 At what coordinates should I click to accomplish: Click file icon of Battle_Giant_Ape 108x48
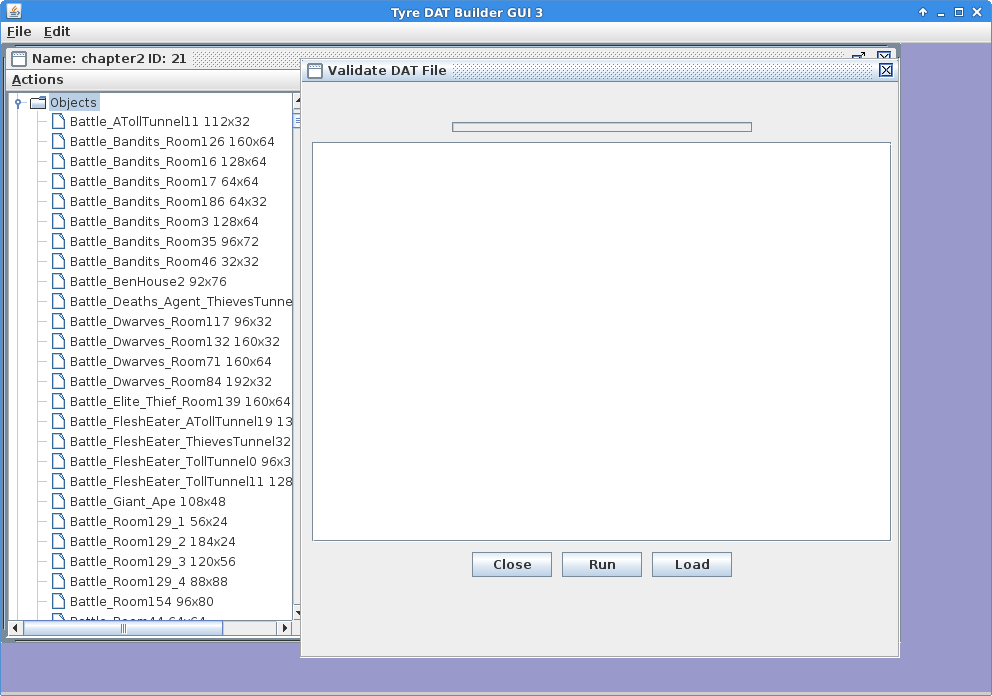(x=58, y=501)
